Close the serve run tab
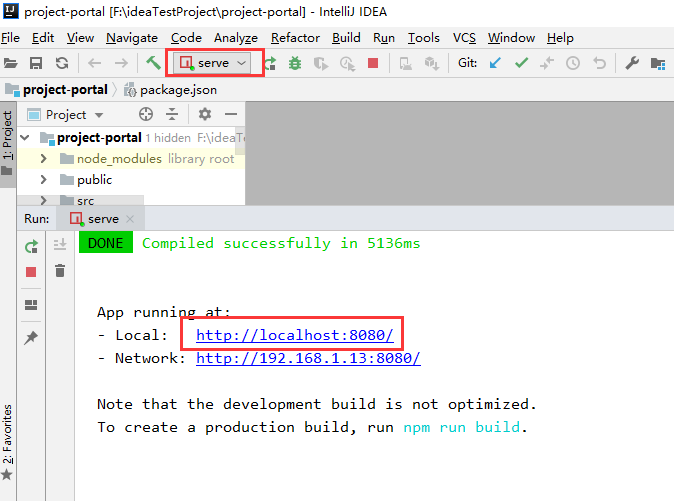Image resolution: width=674 pixels, height=501 pixels. point(130,219)
